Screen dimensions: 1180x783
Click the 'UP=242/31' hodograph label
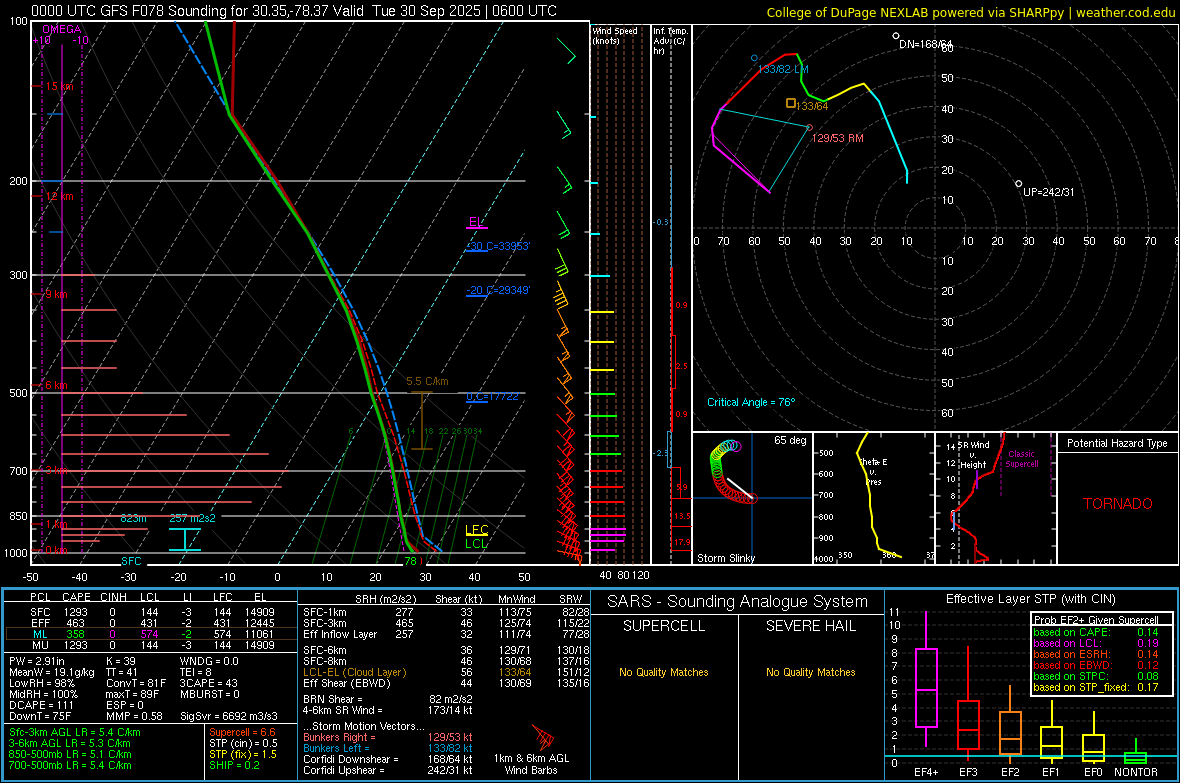pos(1049,192)
